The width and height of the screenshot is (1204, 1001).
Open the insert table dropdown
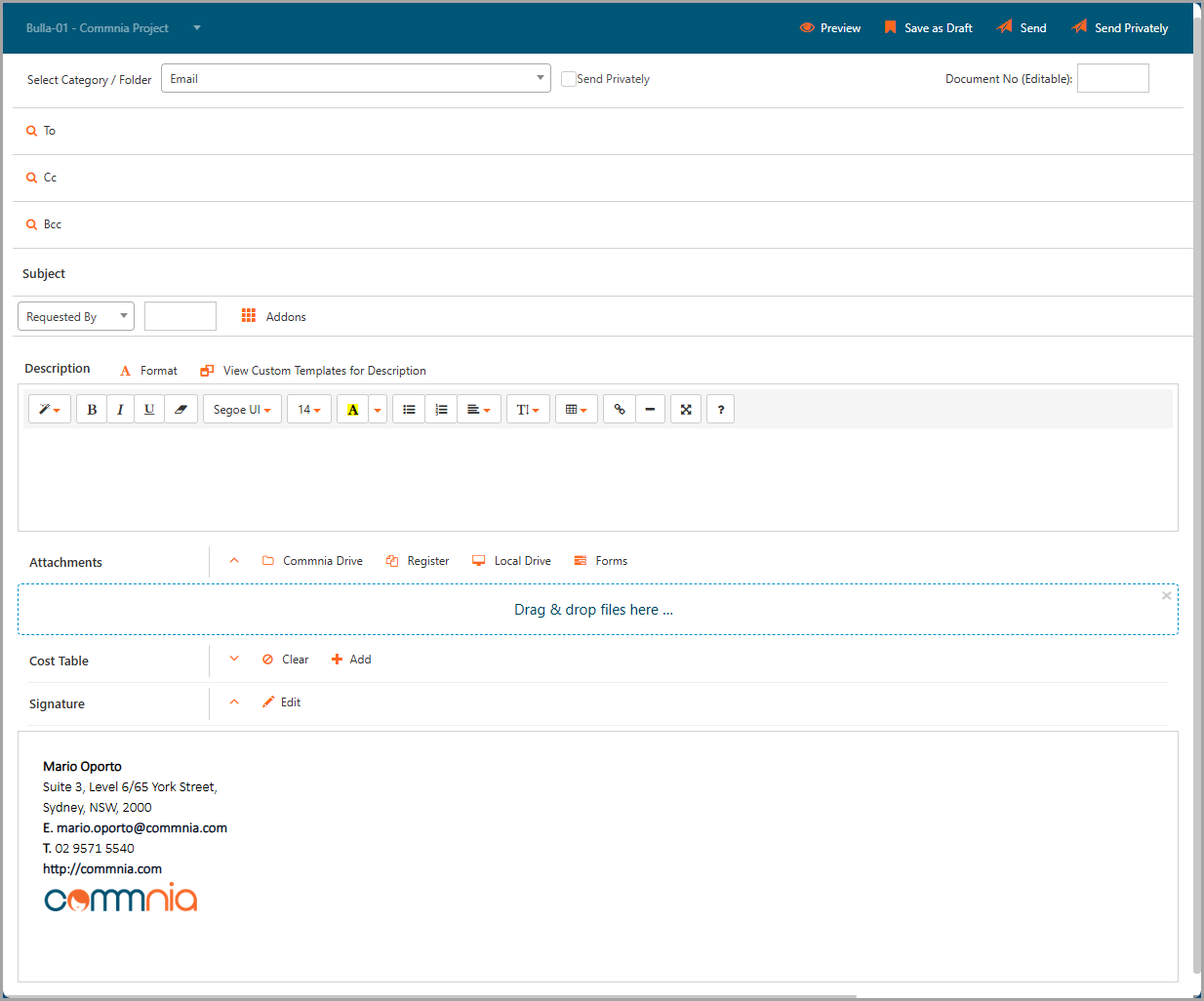click(x=577, y=410)
